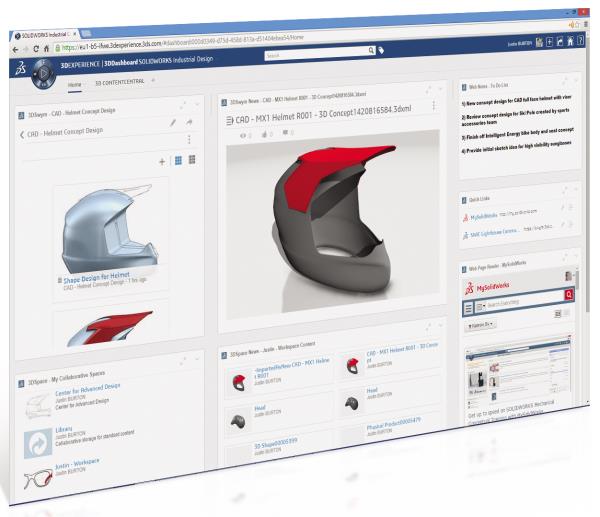Click the share arrow in Helmet Concept Design panel
Viewport: 600px width, 517px height.
pos(189,122)
